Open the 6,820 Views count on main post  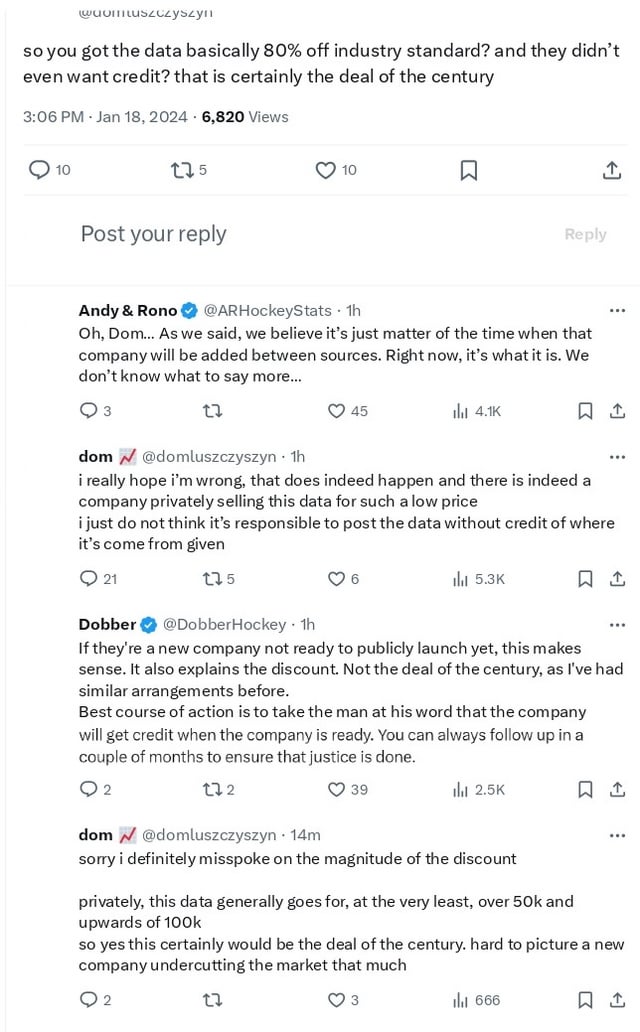click(x=244, y=117)
